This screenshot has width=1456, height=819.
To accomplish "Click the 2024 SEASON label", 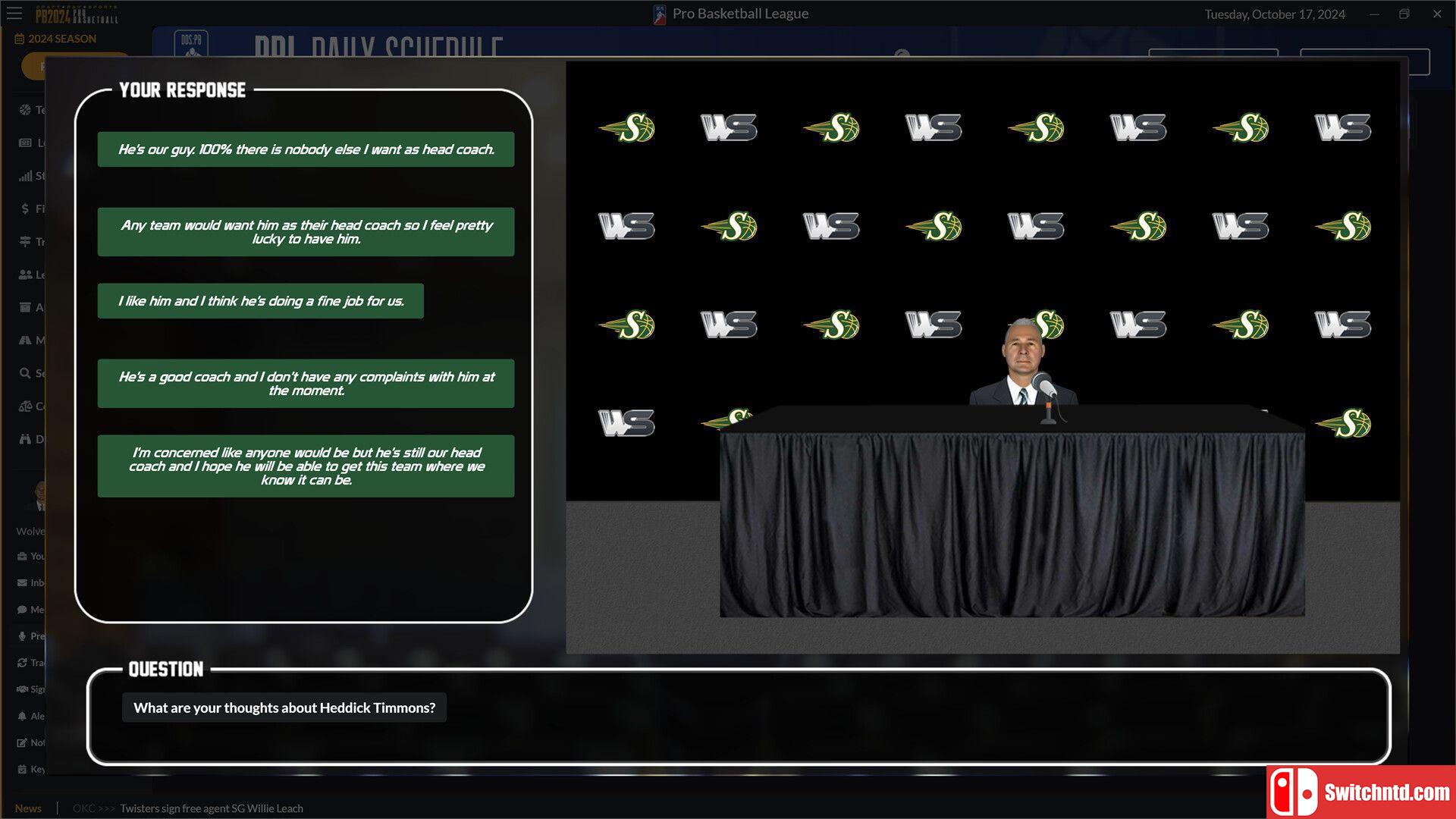I will [x=62, y=39].
